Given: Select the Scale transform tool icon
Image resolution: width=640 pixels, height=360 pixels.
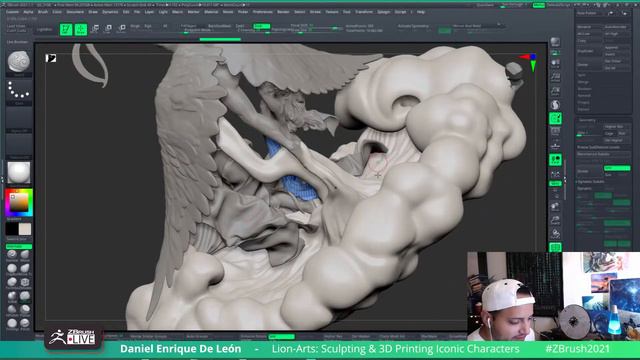Looking at the screenshot, I should [x=108, y=29].
